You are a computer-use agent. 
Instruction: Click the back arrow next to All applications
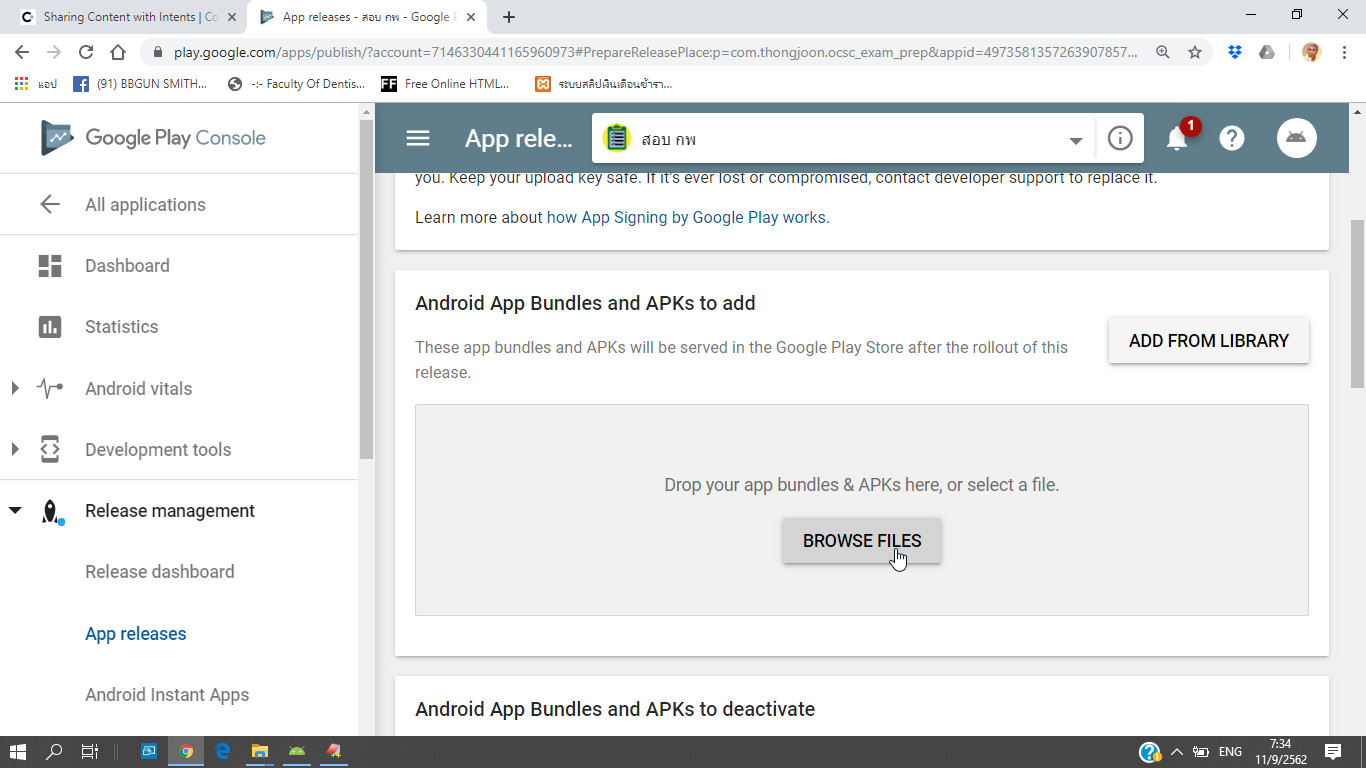click(x=49, y=203)
